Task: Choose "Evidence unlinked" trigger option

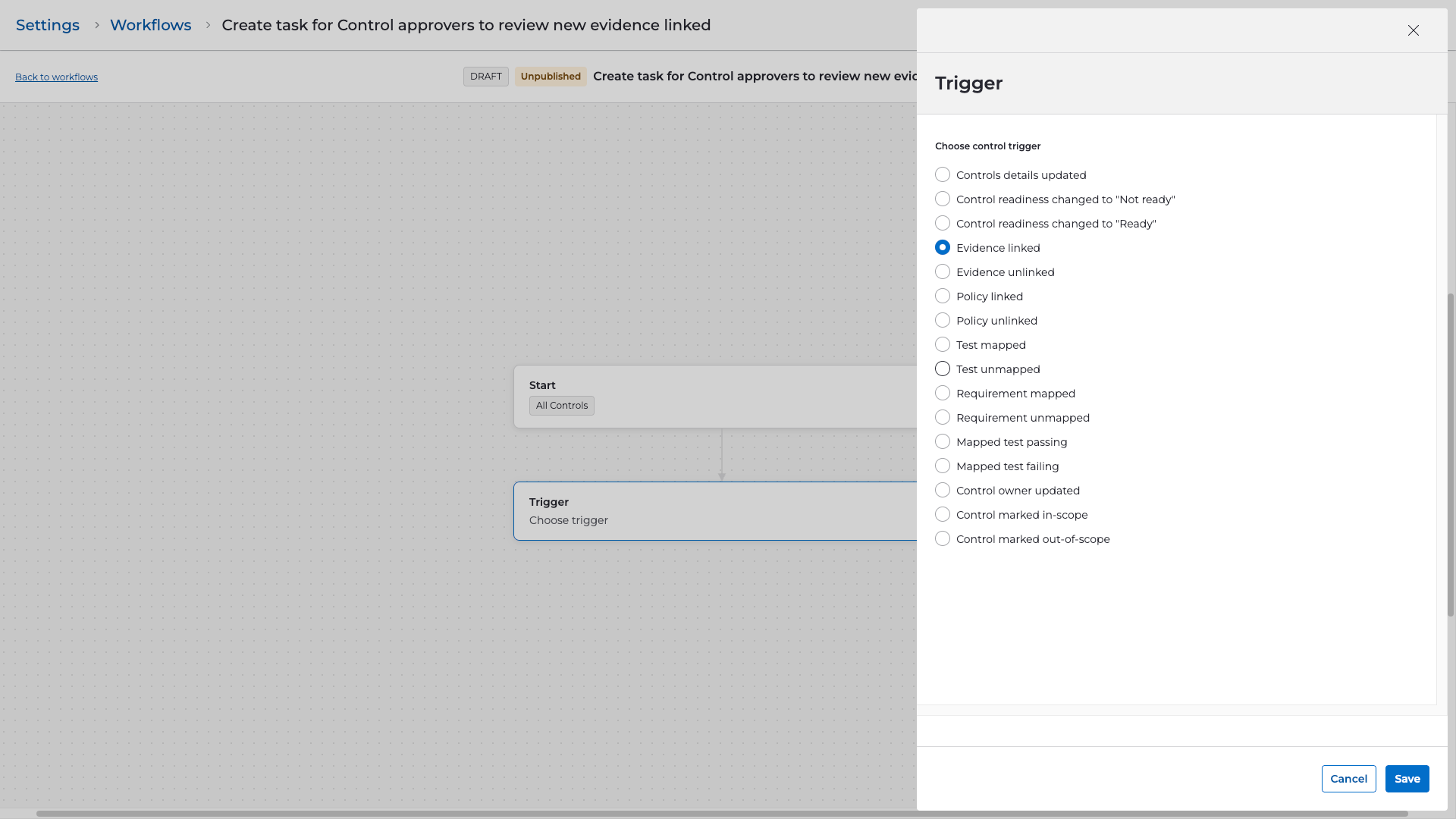Action: coord(943,272)
